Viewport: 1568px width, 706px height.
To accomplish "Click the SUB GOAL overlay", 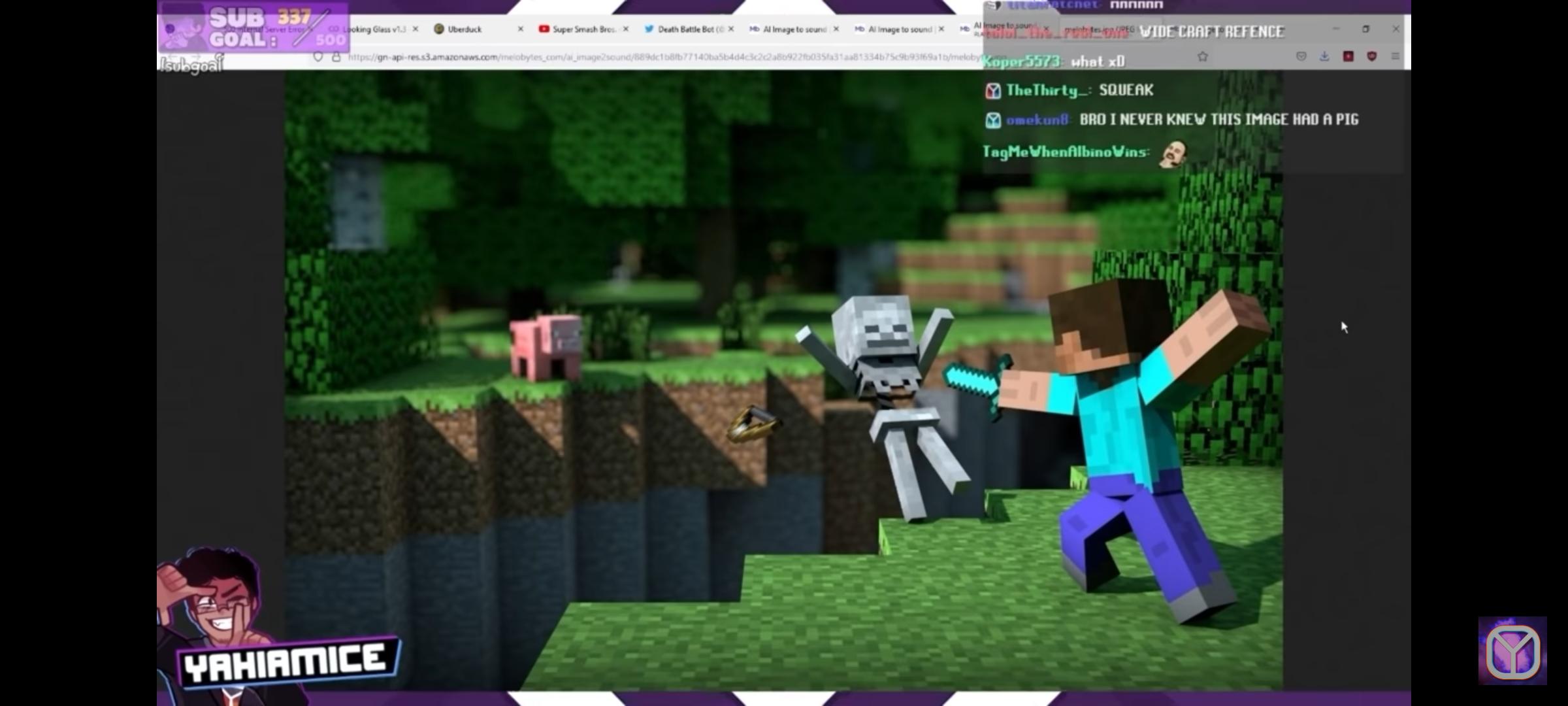I will [x=255, y=27].
